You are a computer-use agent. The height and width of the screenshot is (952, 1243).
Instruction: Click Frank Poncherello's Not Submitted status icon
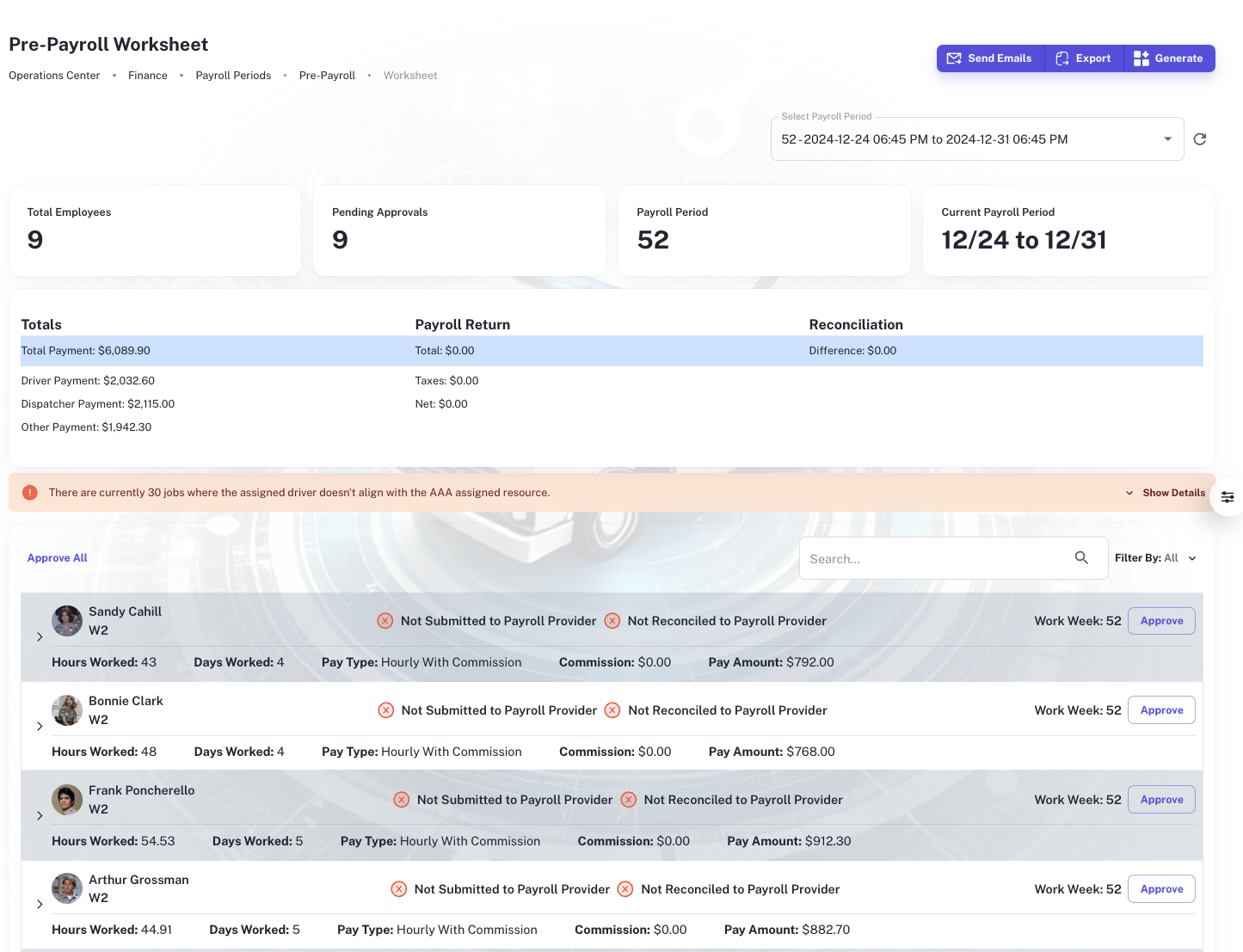point(401,799)
